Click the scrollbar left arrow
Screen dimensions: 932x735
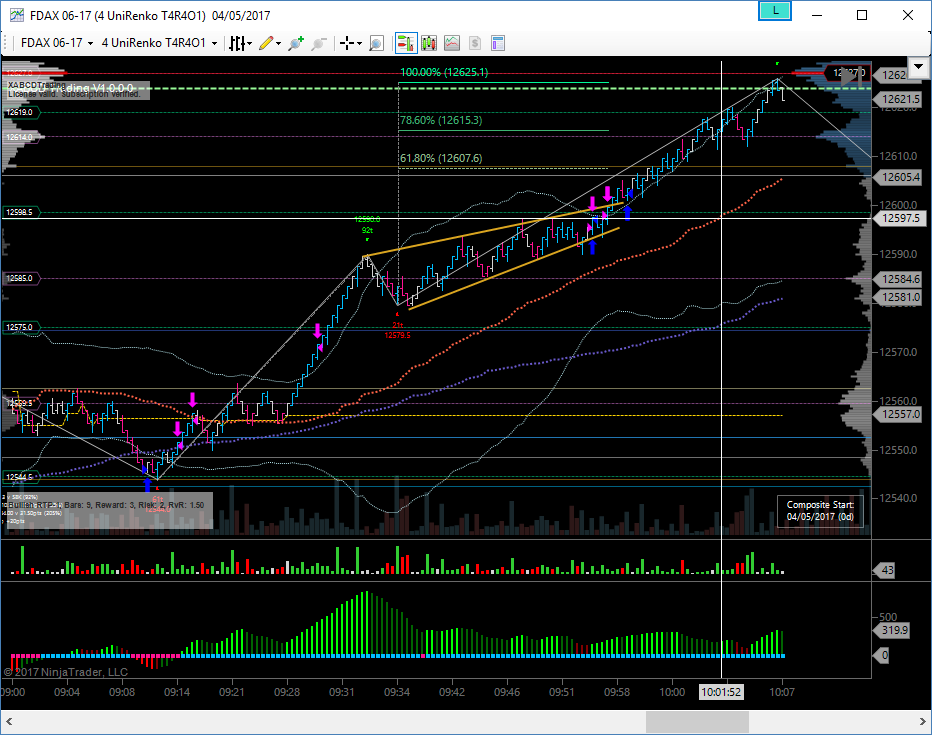(8, 723)
